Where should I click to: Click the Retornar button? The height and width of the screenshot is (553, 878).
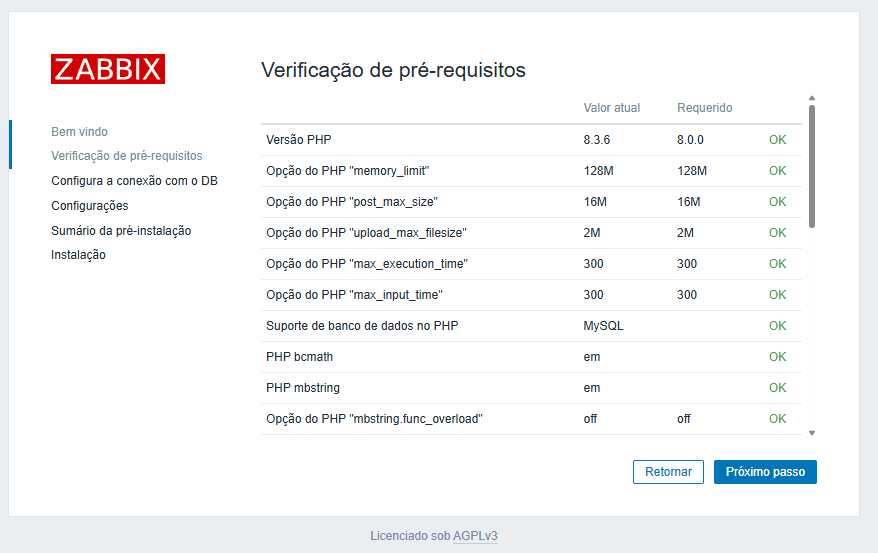pyautogui.click(x=668, y=472)
